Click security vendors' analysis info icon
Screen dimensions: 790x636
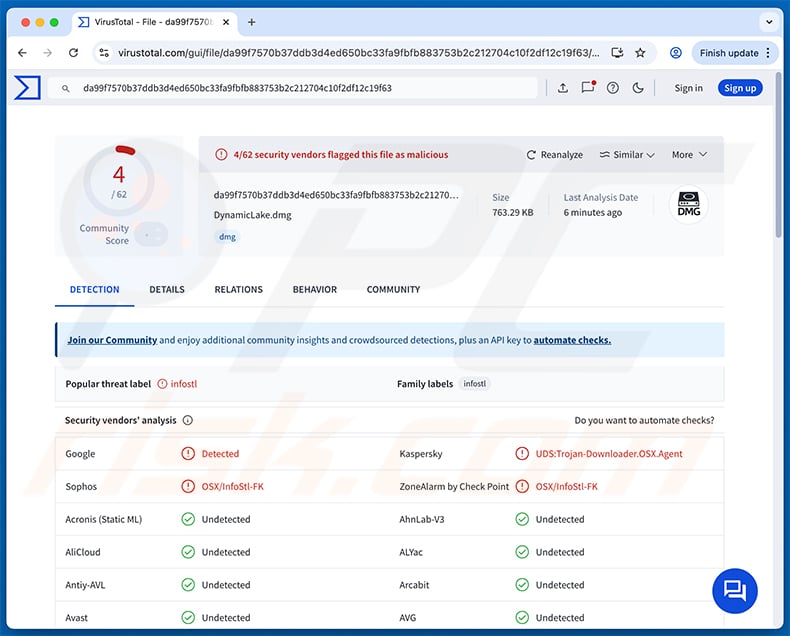188,420
